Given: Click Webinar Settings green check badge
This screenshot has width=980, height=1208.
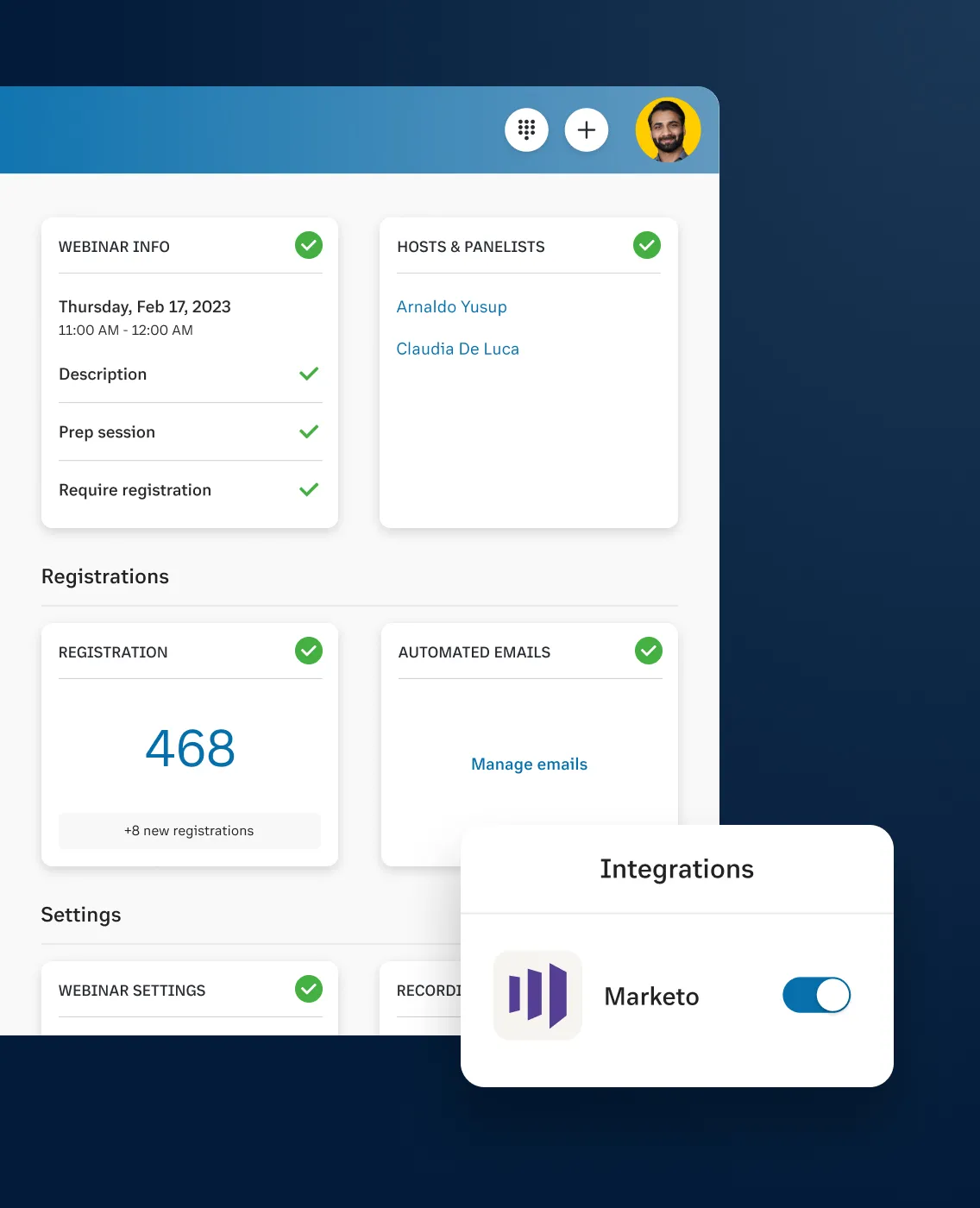Looking at the screenshot, I should (309, 990).
